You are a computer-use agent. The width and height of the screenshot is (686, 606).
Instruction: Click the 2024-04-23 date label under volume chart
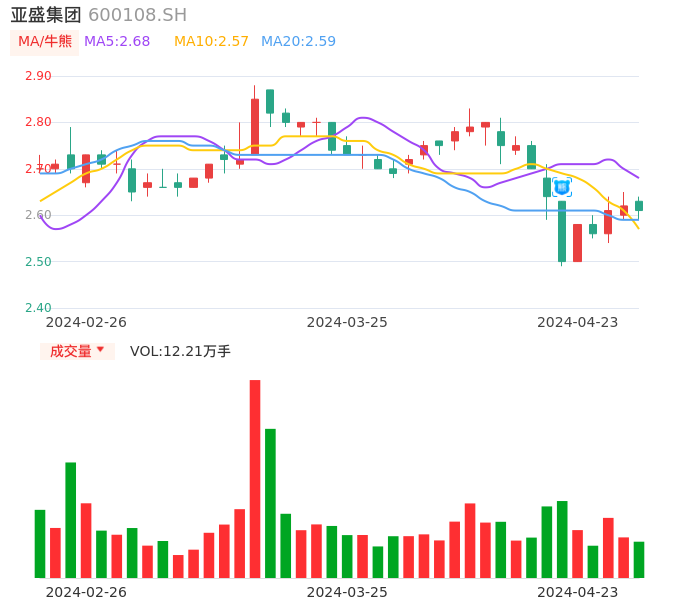pos(578,591)
